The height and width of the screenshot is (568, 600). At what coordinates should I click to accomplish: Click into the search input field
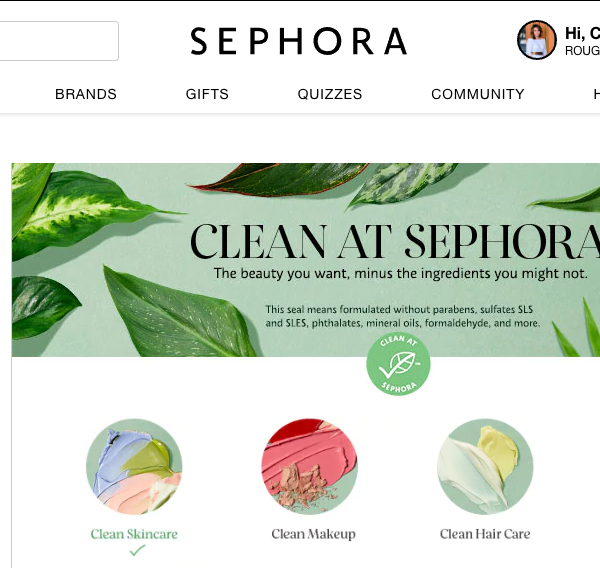57,41
